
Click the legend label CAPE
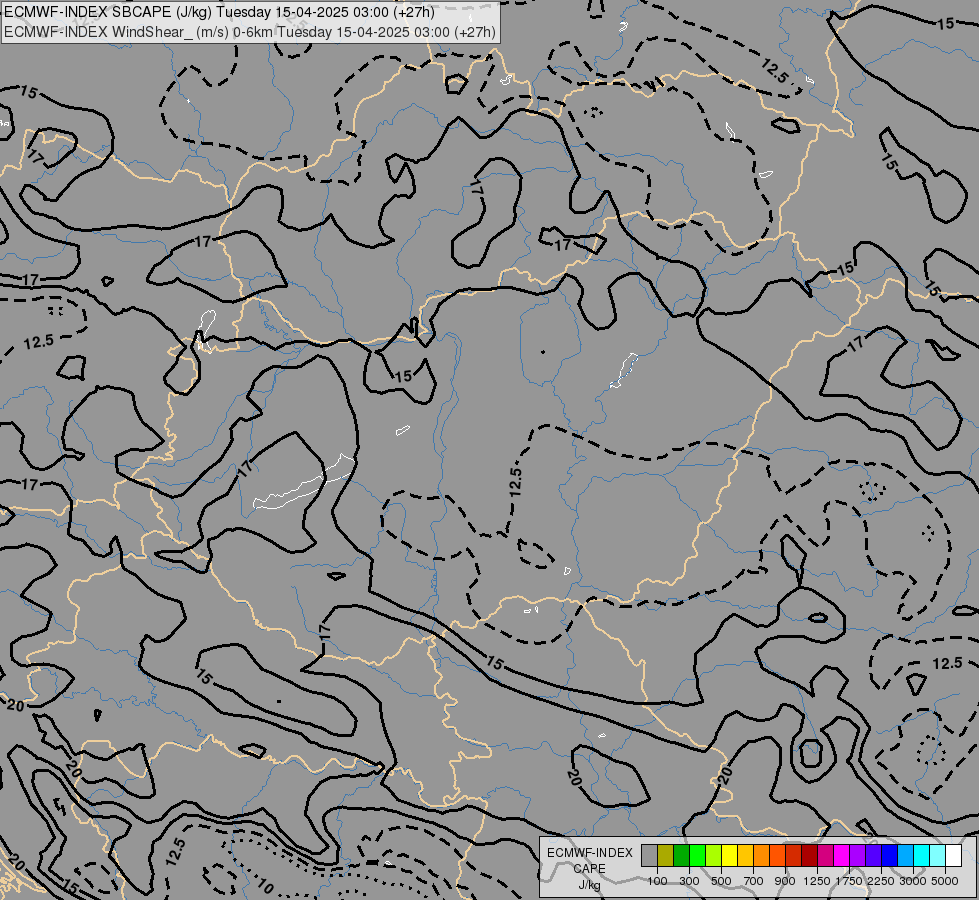(589, 869)
